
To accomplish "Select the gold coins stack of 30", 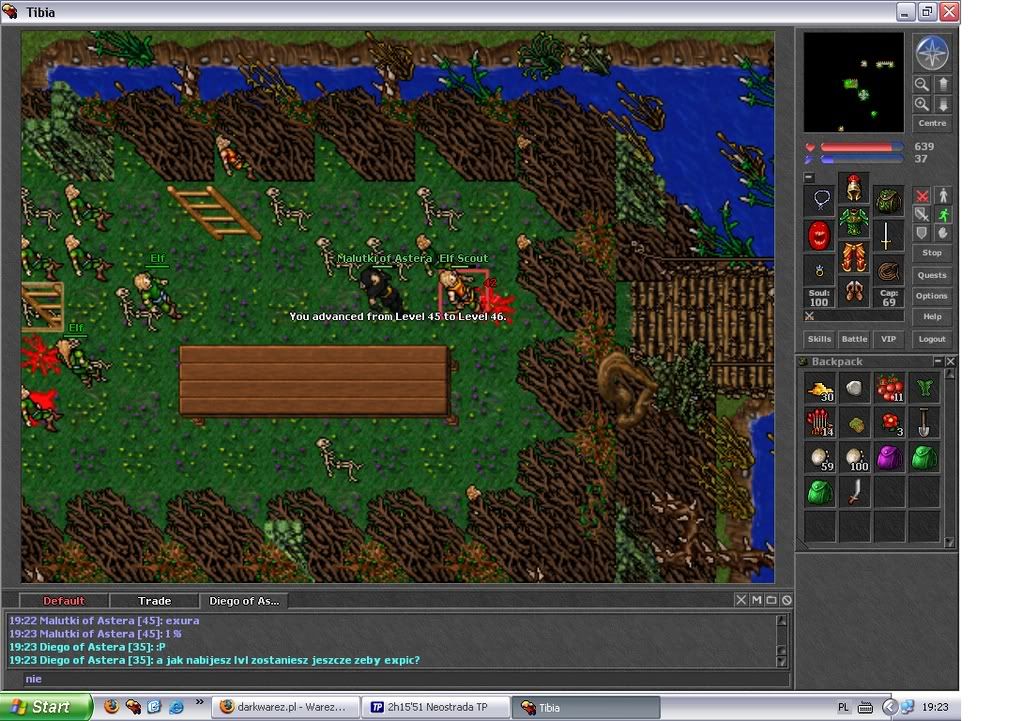I will [x=820, y=389].
